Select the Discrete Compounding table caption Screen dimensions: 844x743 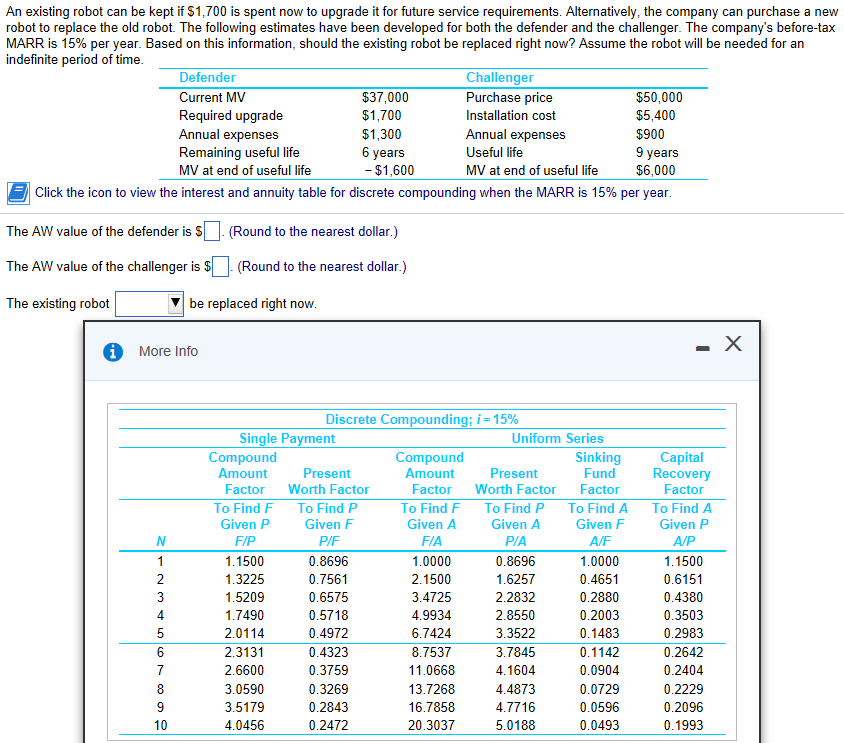pos(421,419)
